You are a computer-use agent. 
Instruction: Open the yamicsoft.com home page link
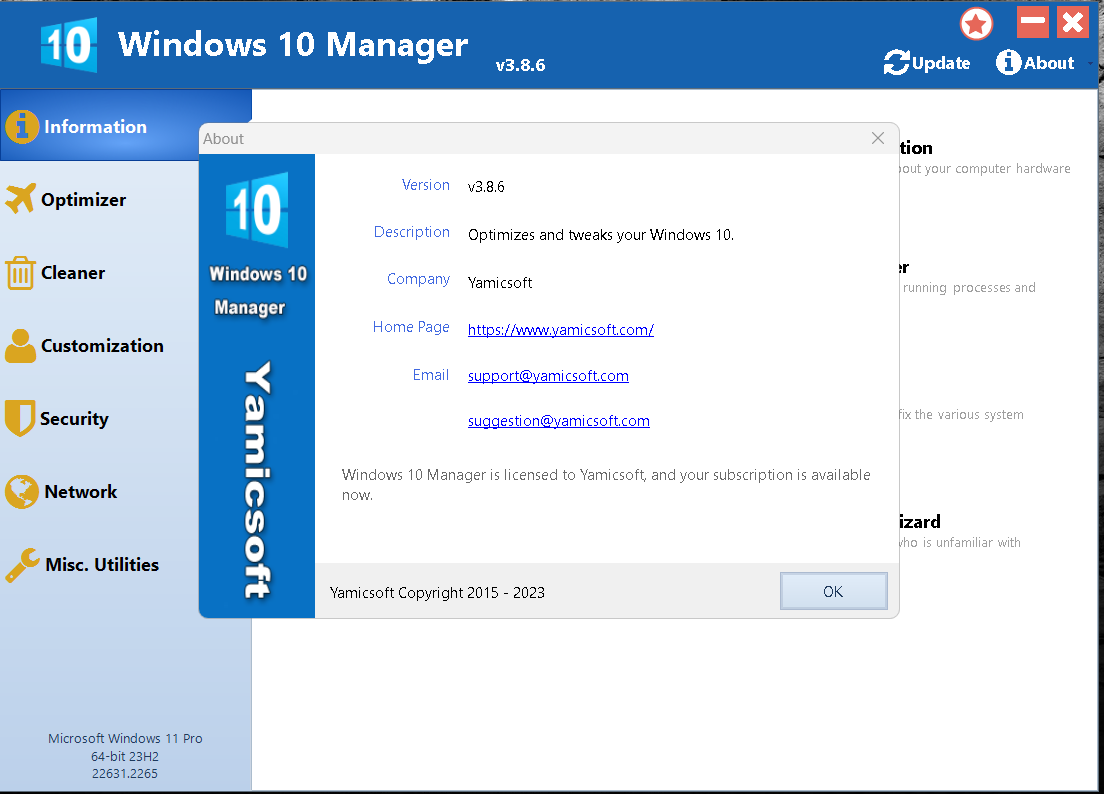pos(561,329)
